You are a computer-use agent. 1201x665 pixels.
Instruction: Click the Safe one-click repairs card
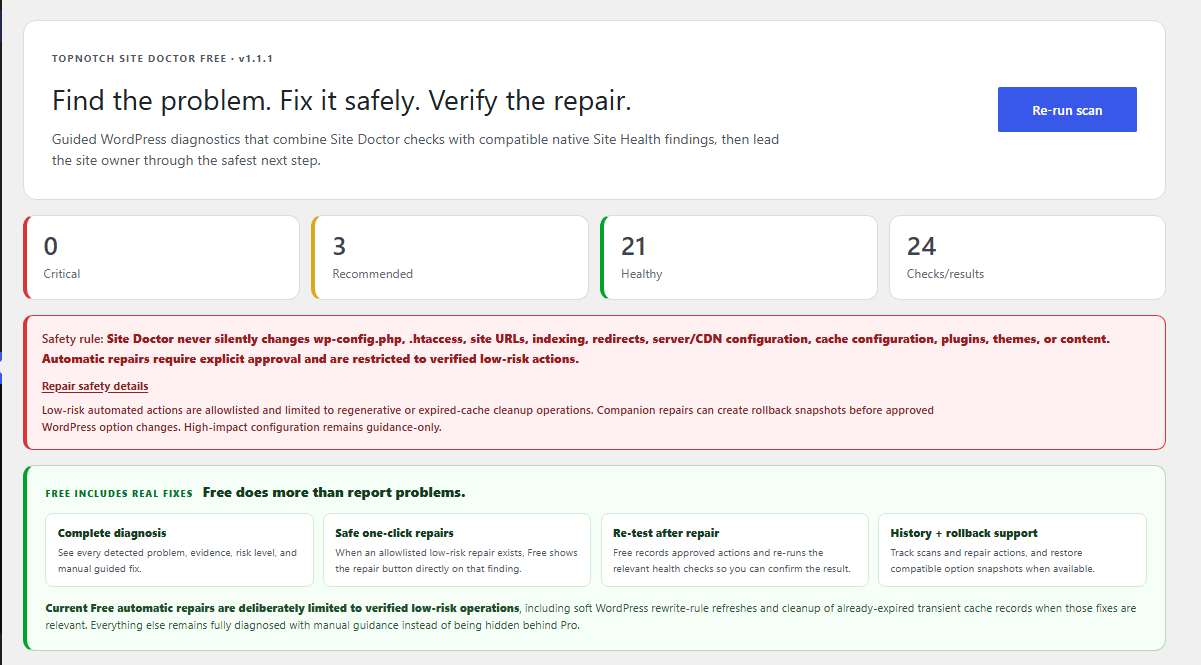coord(457,550)
